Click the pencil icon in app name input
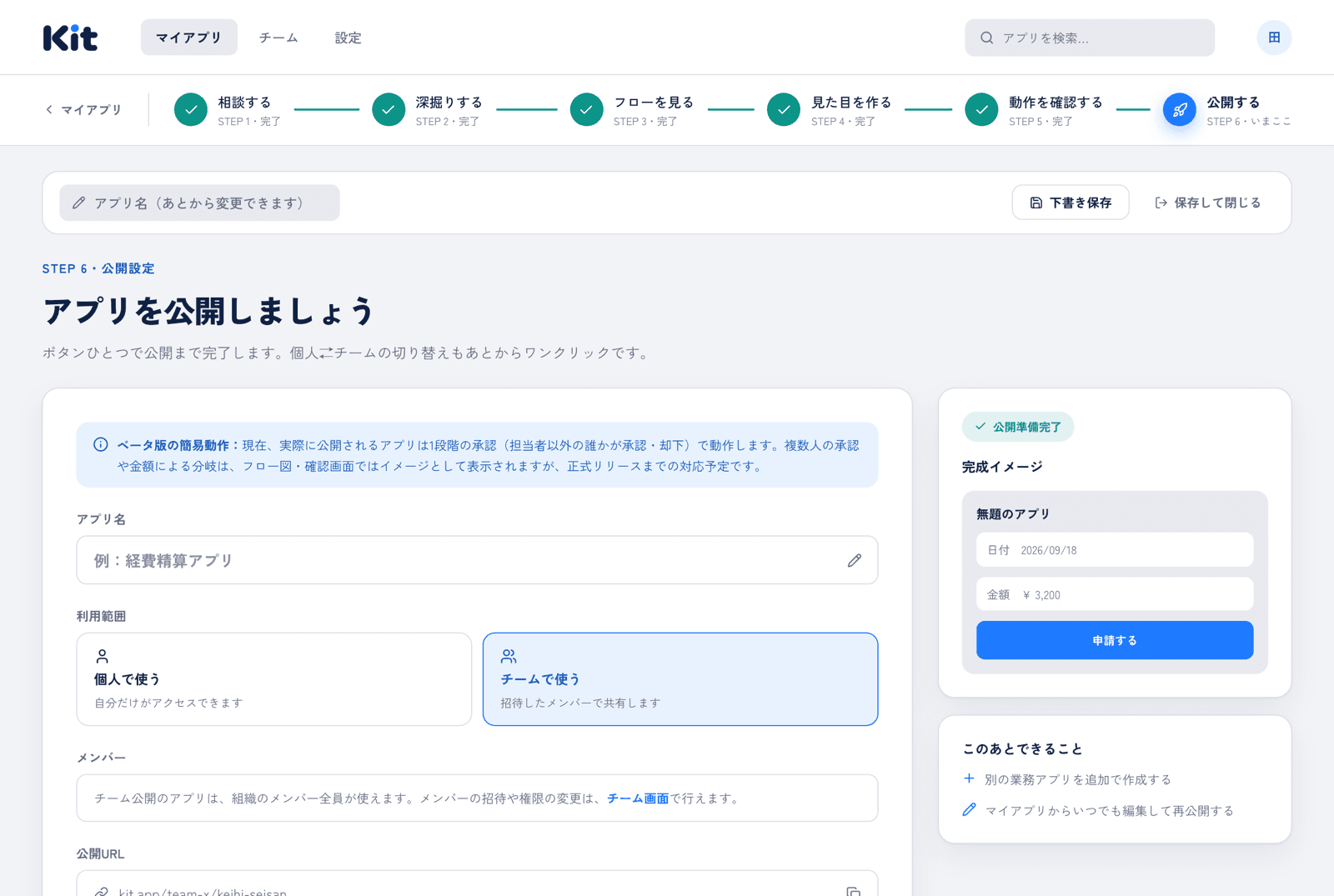 coord(855,560)
